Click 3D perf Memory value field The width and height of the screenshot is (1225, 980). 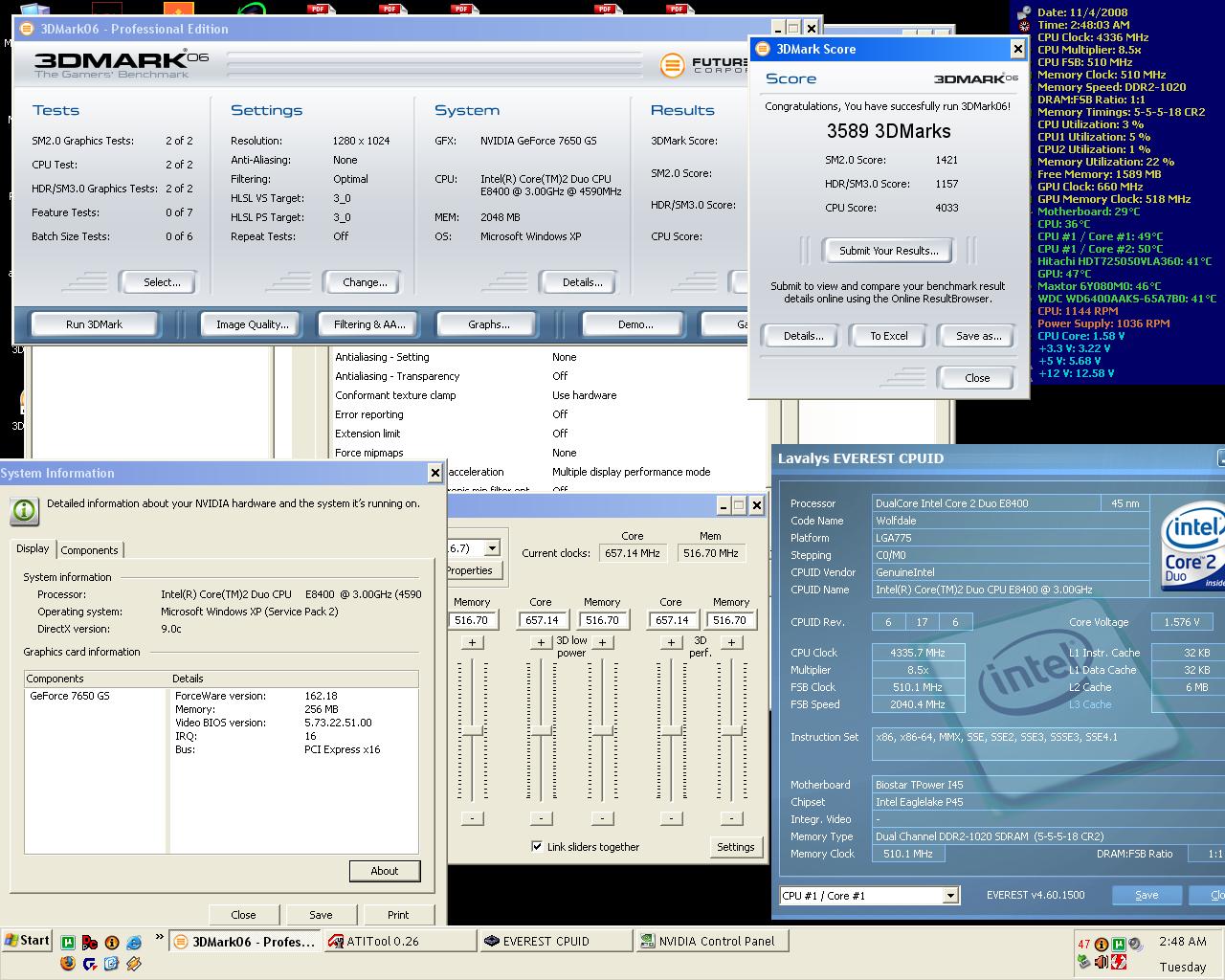coord(729,620)
